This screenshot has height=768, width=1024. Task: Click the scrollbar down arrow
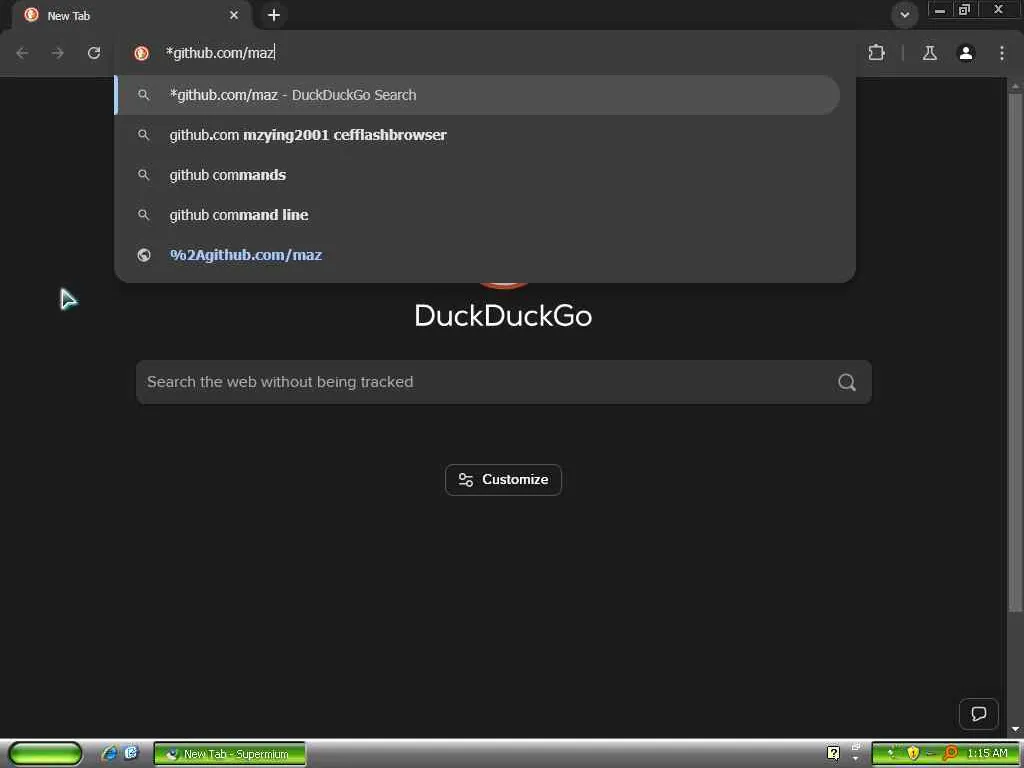1015,729
